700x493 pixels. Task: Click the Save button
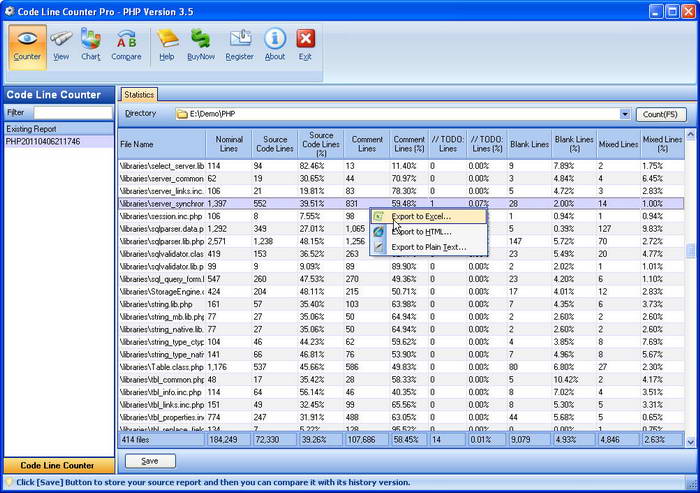(x=149, y=461)
